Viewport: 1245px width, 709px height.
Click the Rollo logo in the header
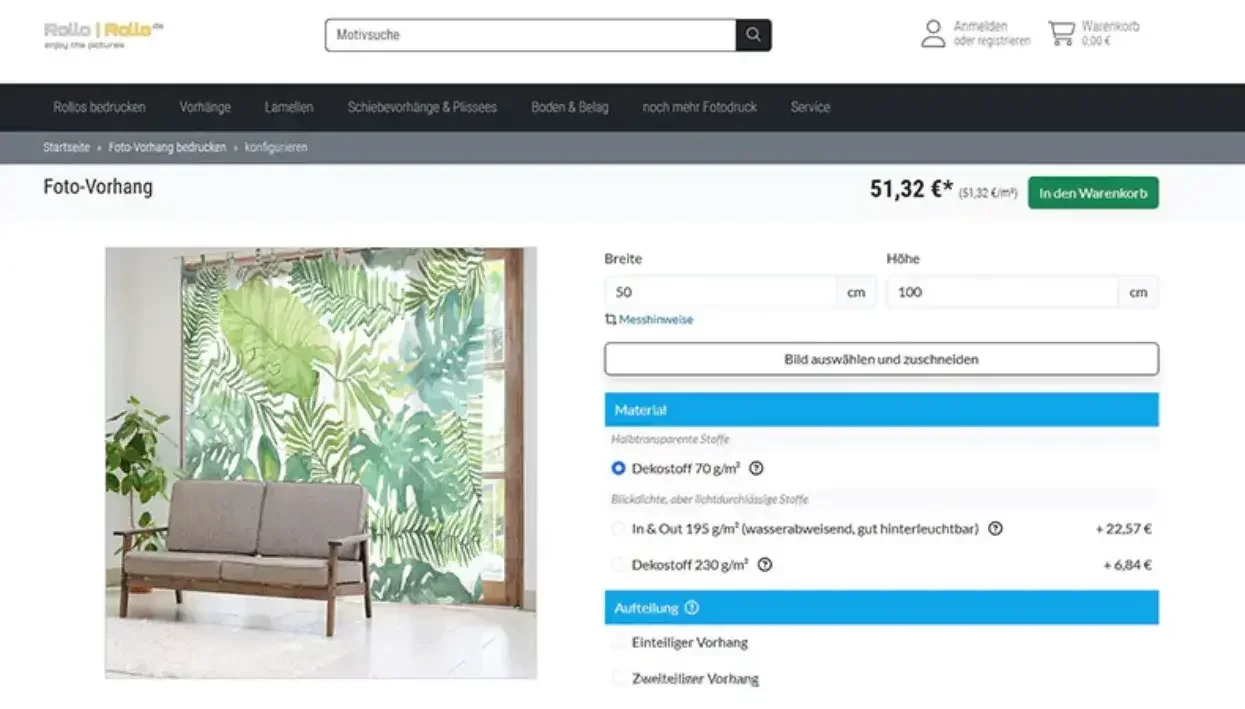[103, 34]
